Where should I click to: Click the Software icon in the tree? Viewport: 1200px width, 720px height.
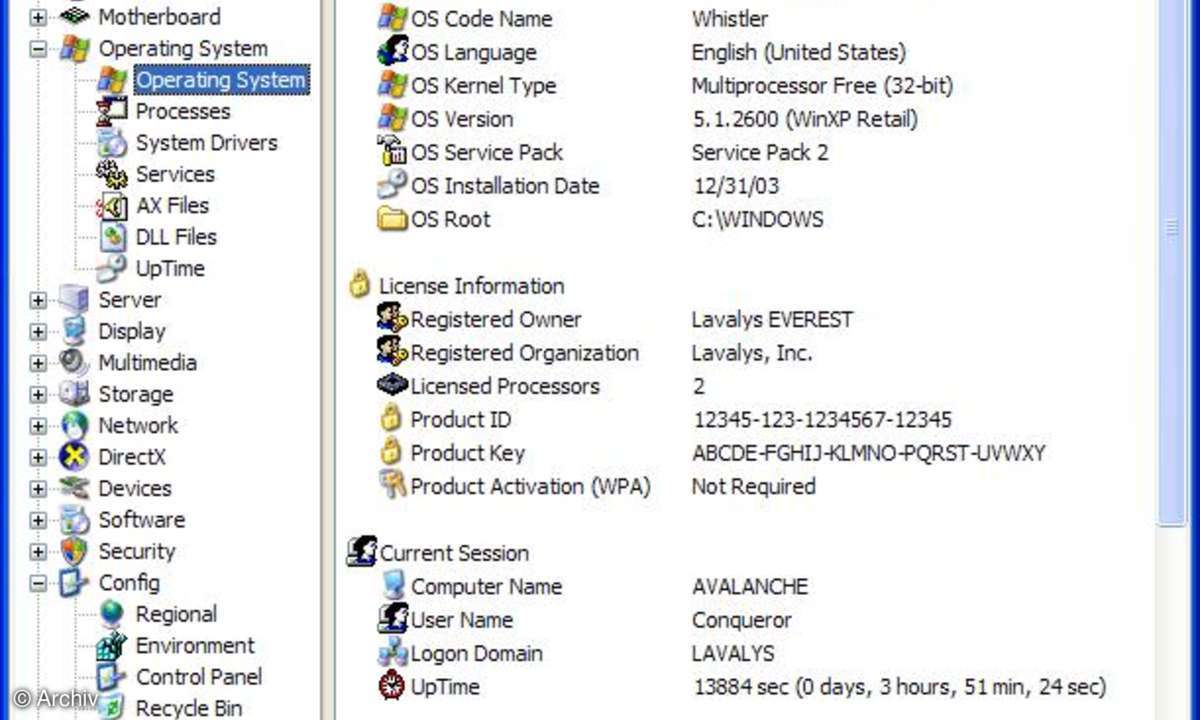click(x=74, y=520)
